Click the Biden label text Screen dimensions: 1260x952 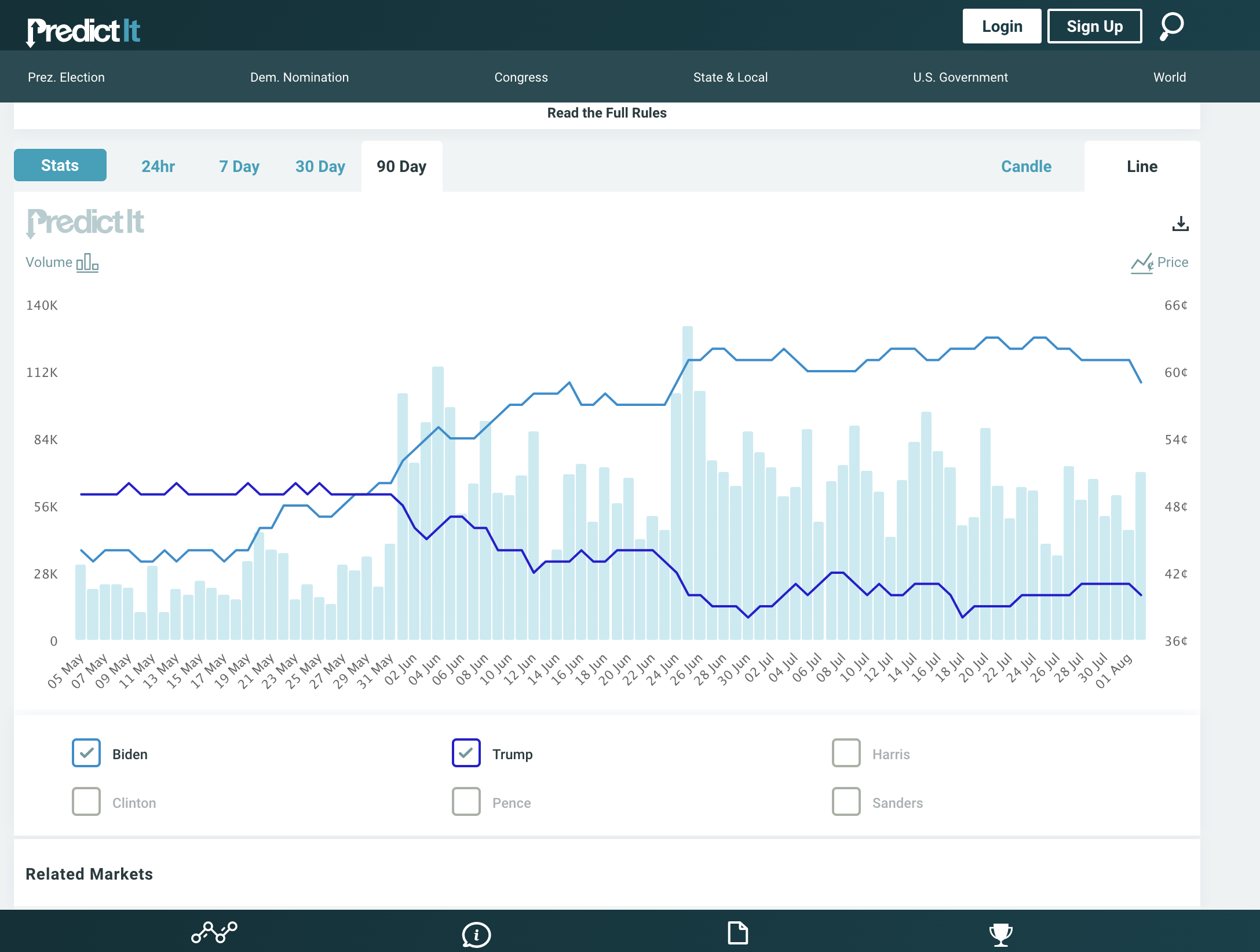(130, 755)
